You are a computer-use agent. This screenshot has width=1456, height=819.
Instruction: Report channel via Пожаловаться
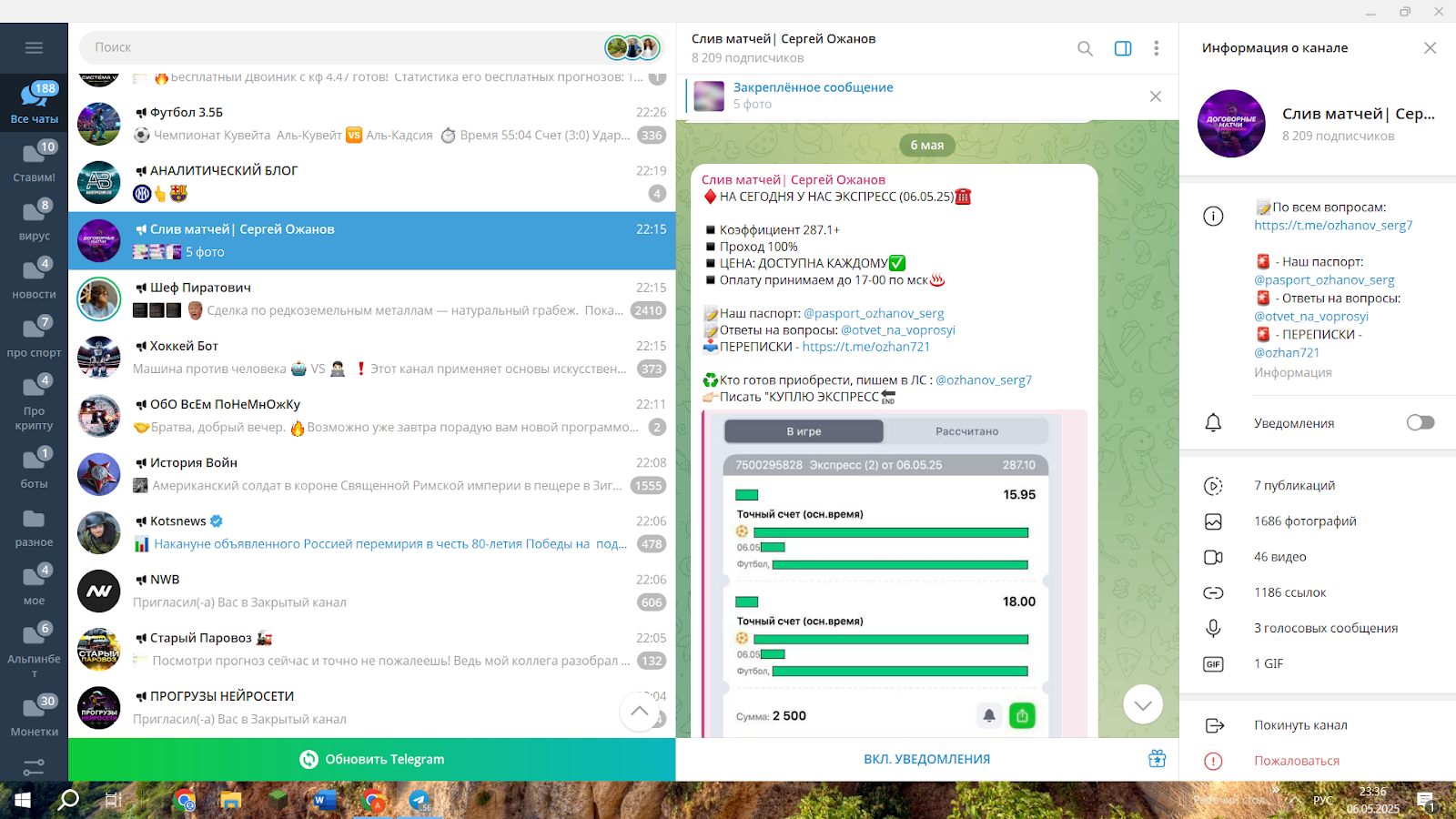click(x=1296, y=761)
